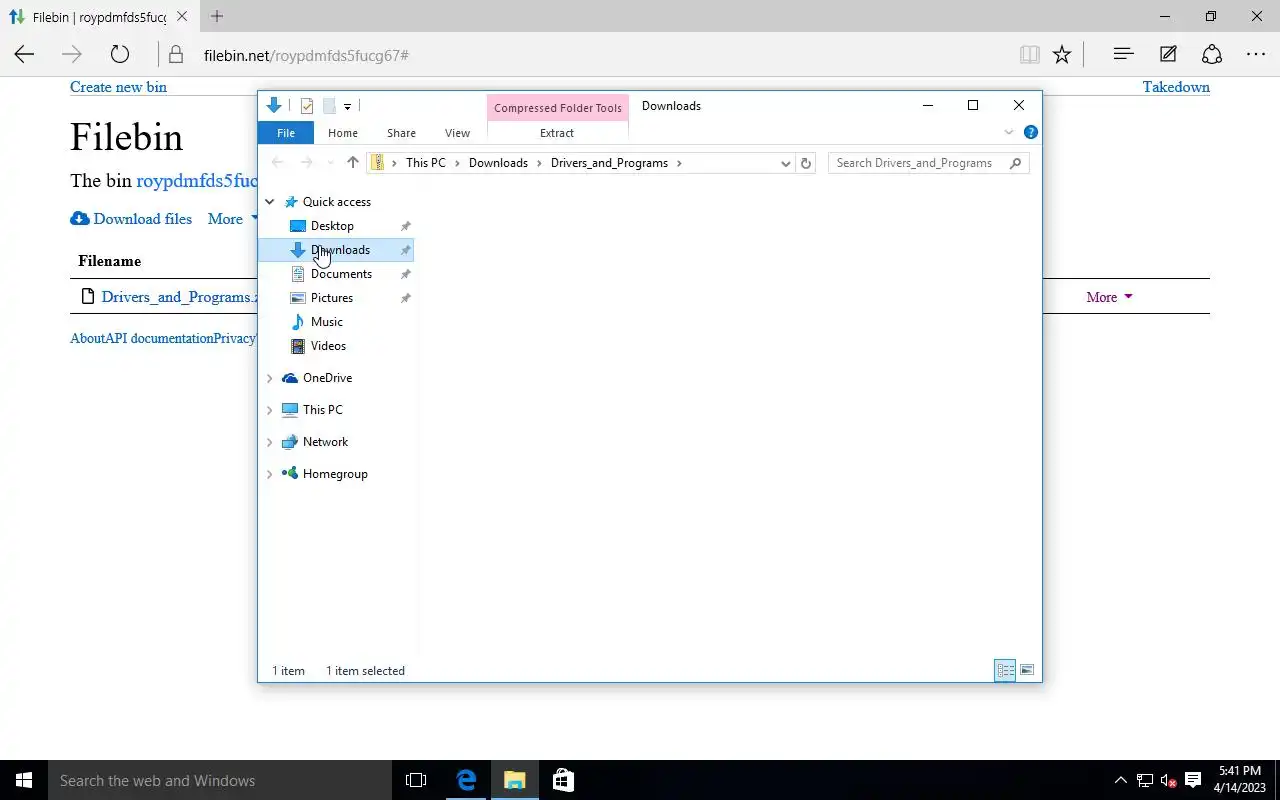Switch to Large icons view in status bar
The height and width of the screenshot is (800, 1280).
tap(1027, 671)
